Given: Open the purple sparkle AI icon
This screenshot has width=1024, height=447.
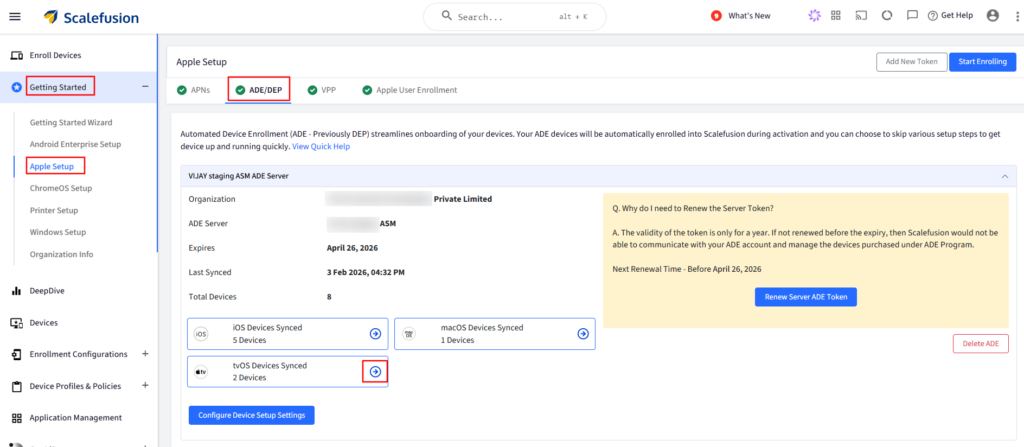Looking at the screenshot, I should click(814, 16).
